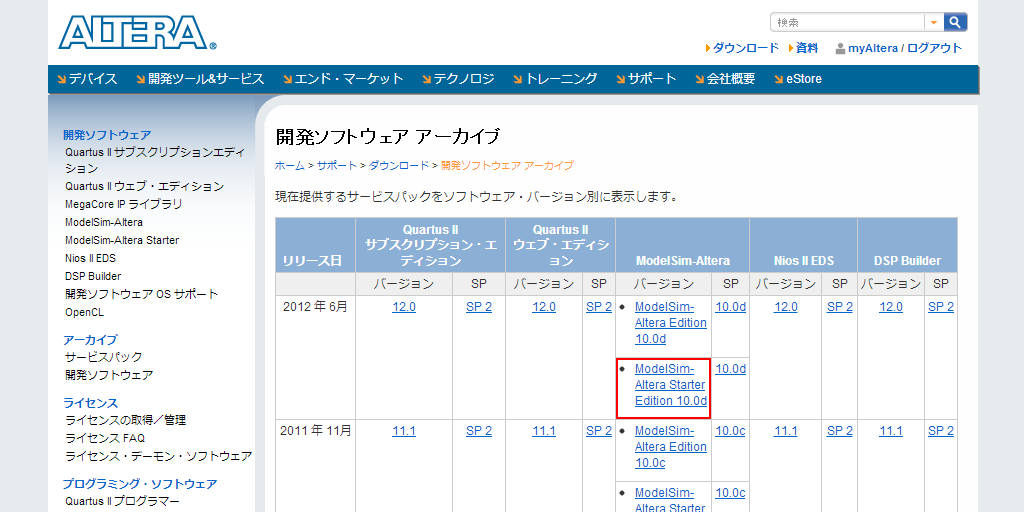This screenshot has width=1024, height=512.
Task: Open ModelSim-Altera Edition 10.0d link
Action: pos(671,323)
